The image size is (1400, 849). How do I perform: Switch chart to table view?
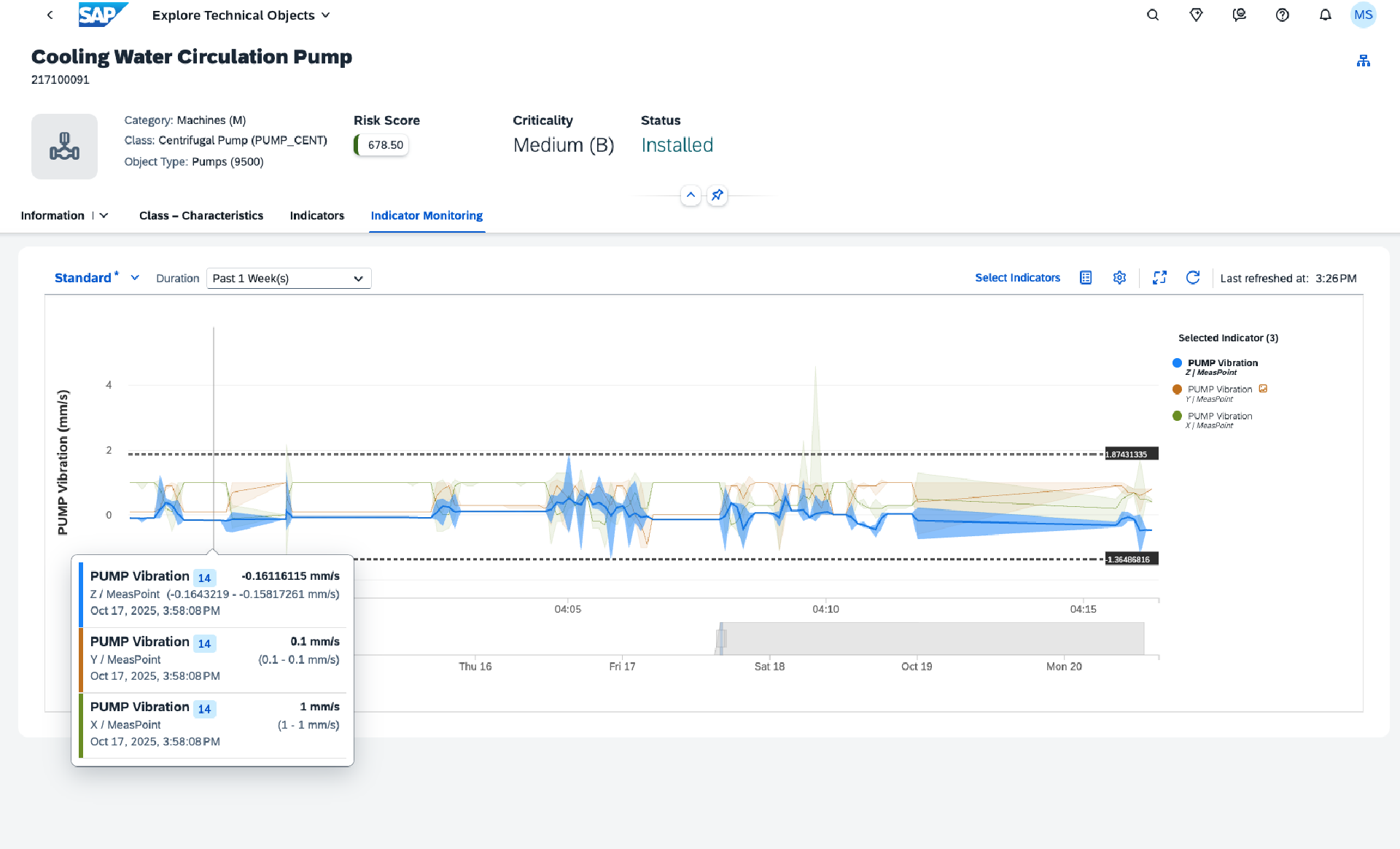(x=1086, y=277)
